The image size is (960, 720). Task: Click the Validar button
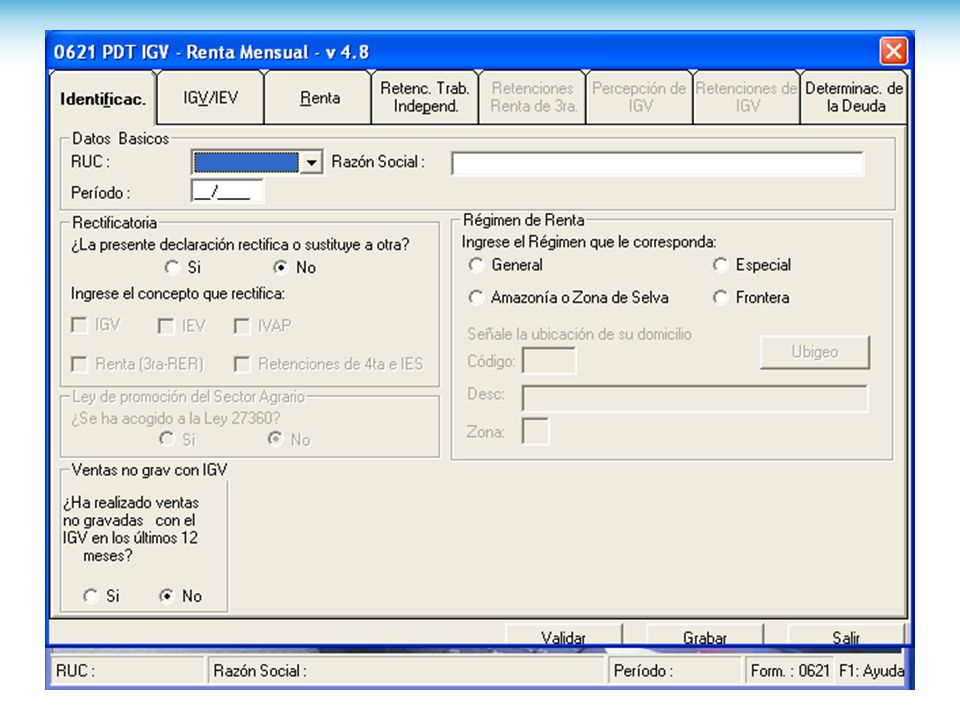click(x=563, y=636)
